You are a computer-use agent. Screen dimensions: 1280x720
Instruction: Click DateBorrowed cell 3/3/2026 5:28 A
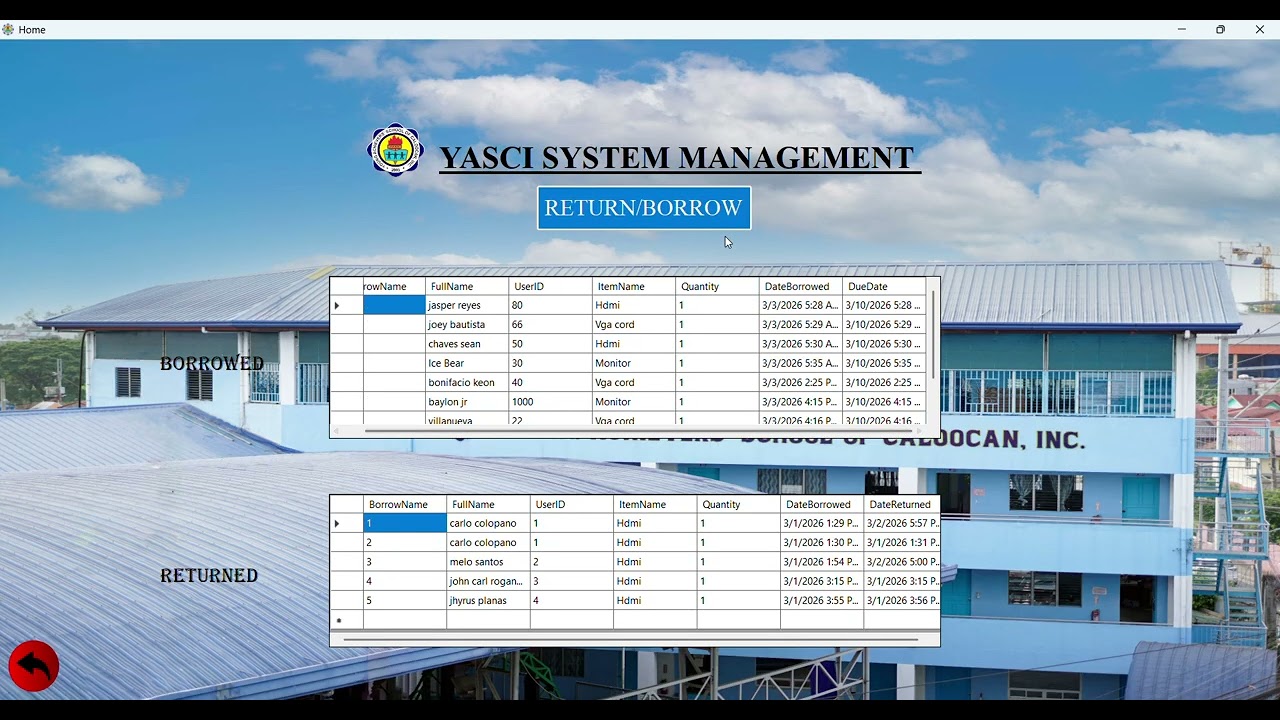800,305
